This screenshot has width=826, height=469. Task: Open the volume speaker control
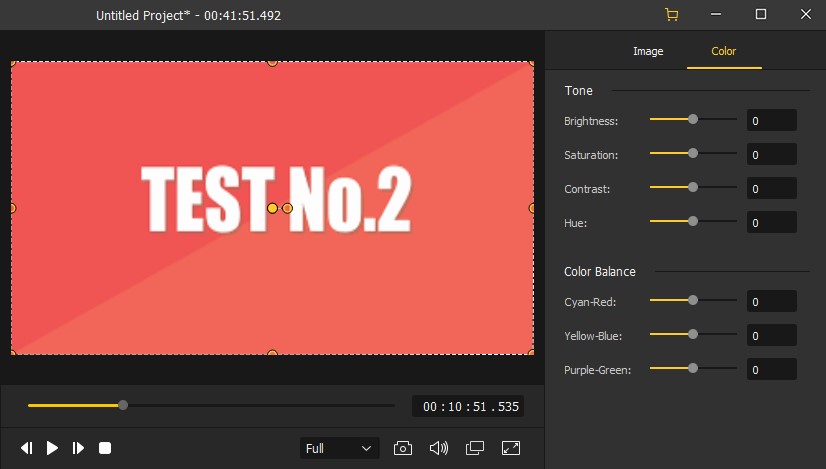click(438, 448)
